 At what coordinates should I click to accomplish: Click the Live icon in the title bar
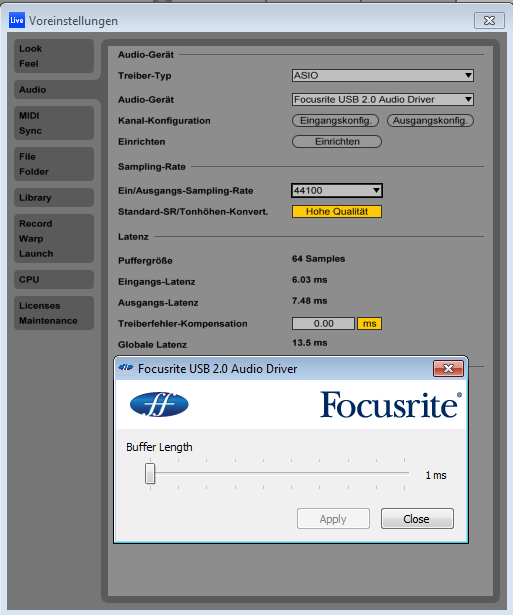(x=17, y=20)
